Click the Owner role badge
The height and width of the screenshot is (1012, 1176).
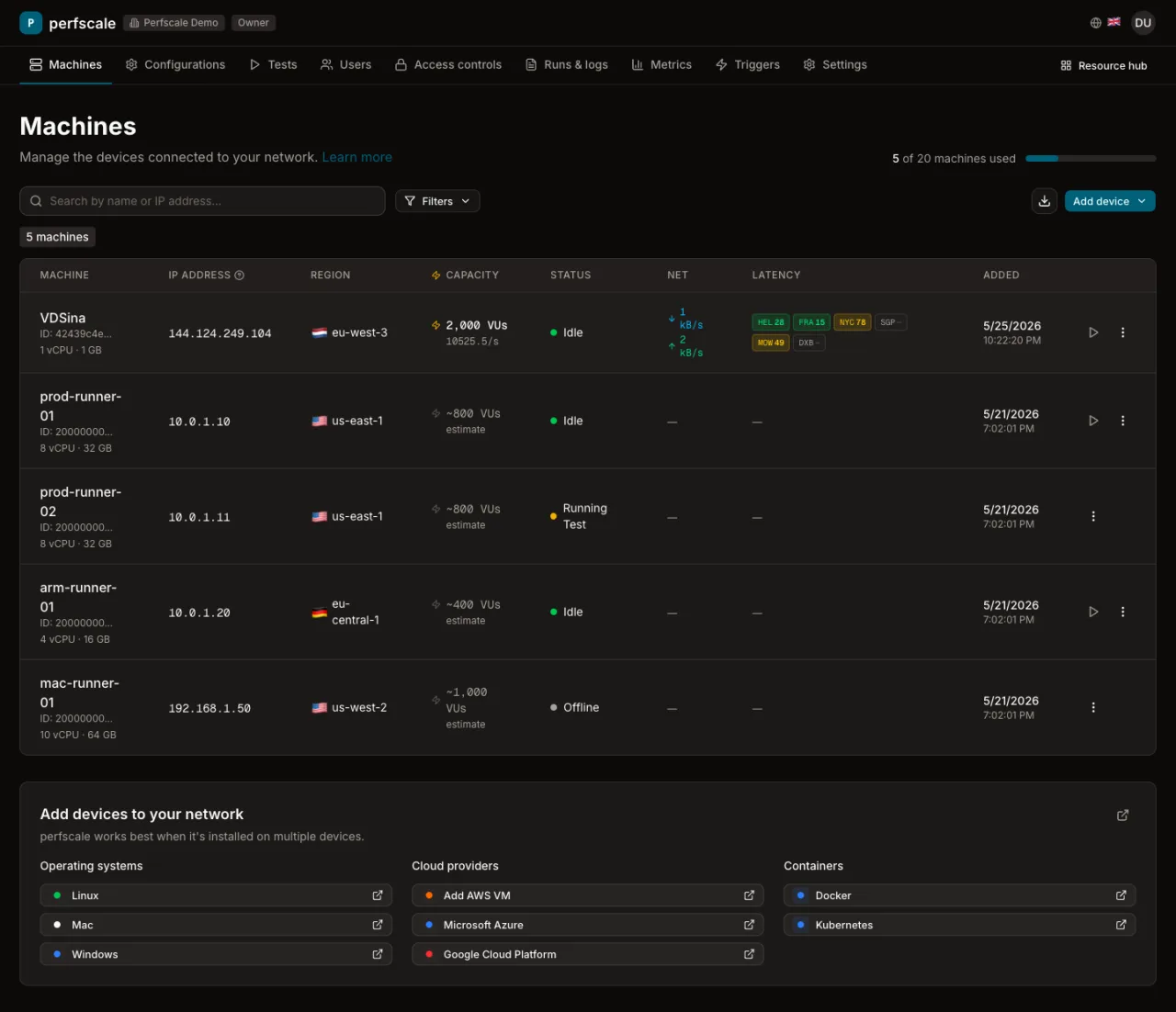coord(254,23)
